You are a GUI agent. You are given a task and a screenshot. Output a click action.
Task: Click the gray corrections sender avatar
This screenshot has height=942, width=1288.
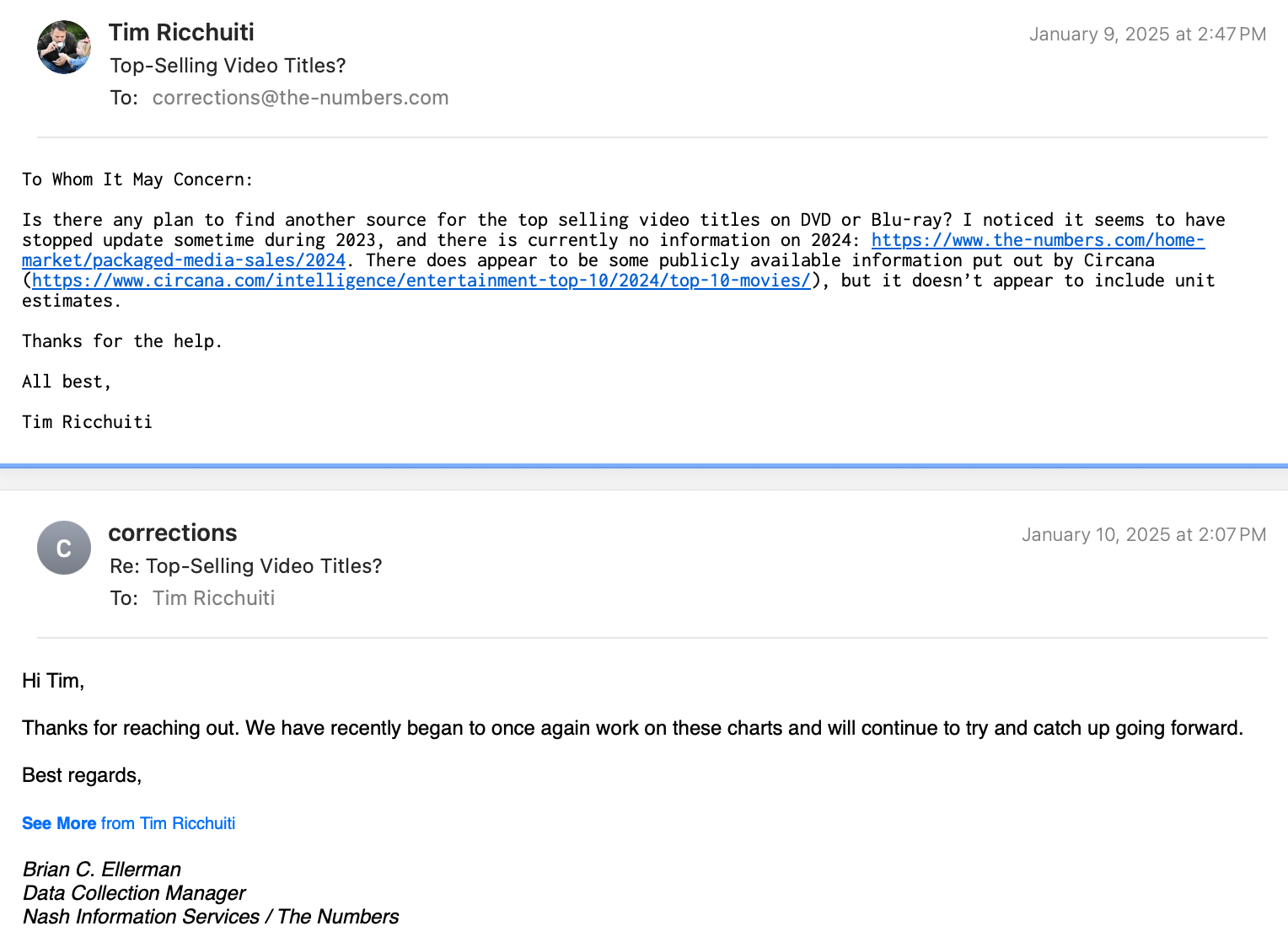click(64, 548)
